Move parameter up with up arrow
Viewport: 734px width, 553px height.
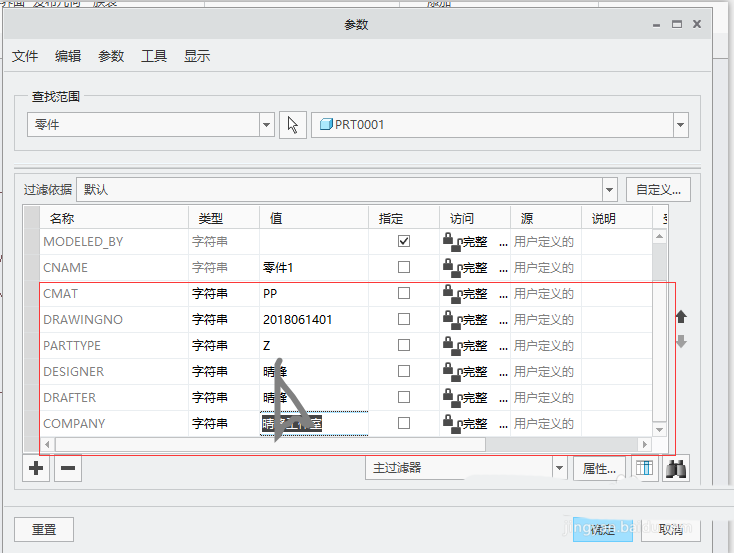point(681,317)
